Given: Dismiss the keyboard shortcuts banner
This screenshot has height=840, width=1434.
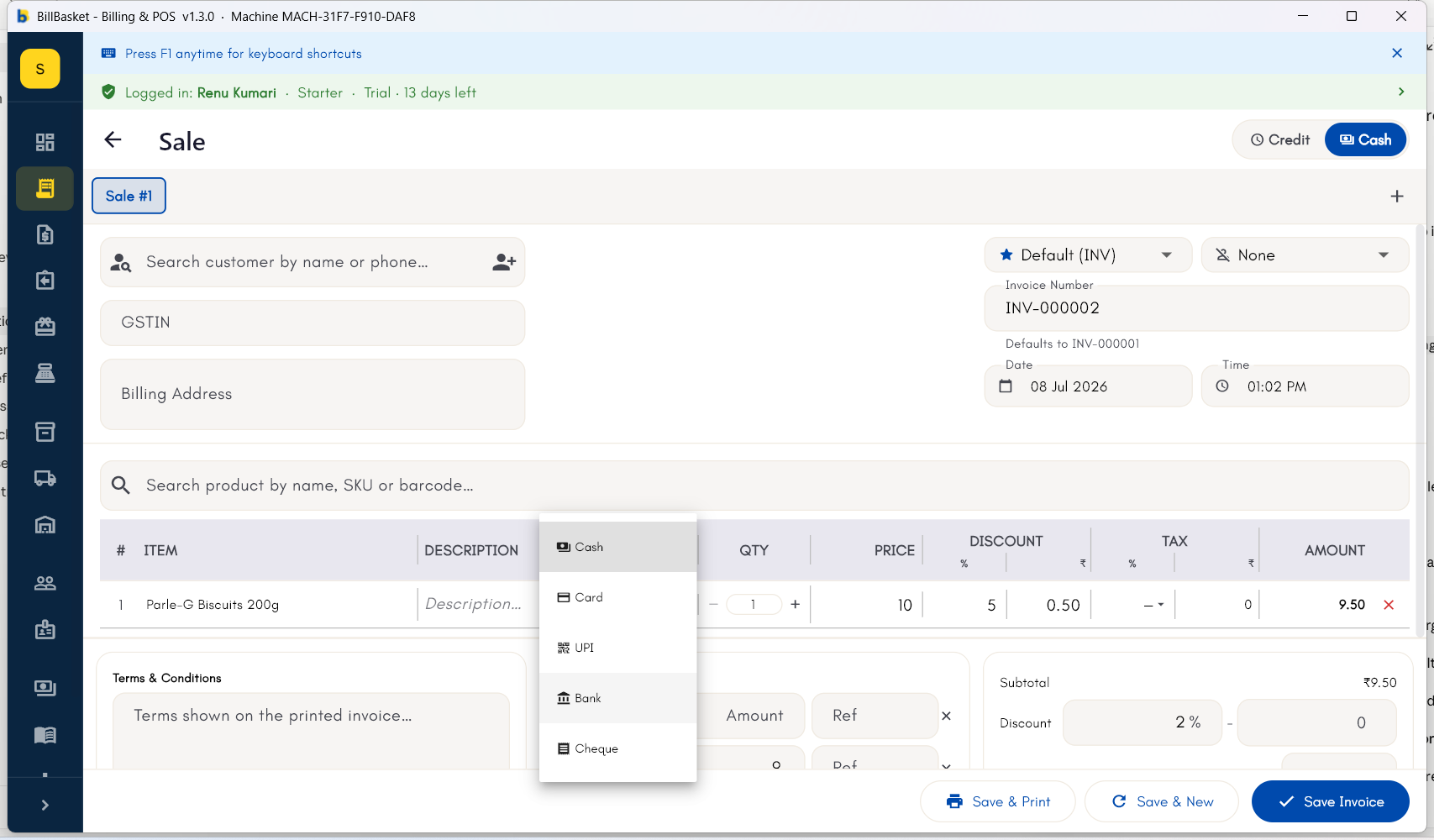Looking at the screenshot, I should (1397, 53).
